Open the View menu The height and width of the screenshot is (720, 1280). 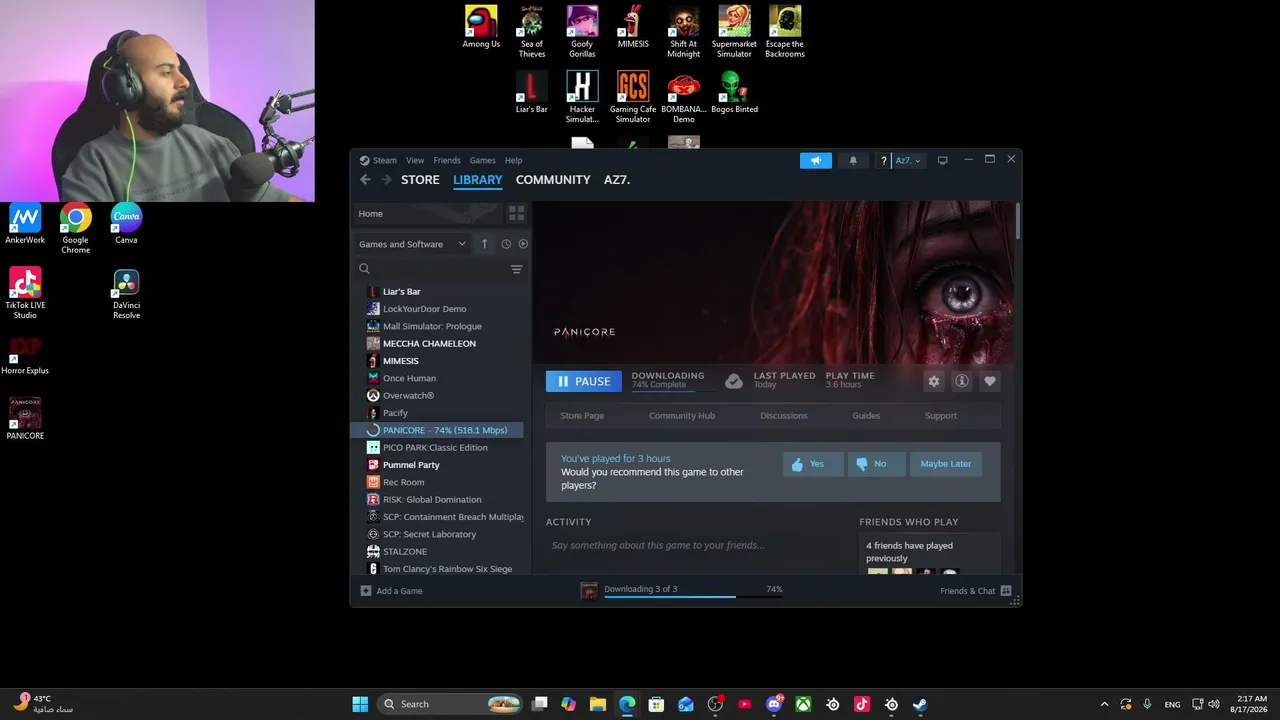tap(415, 160)
